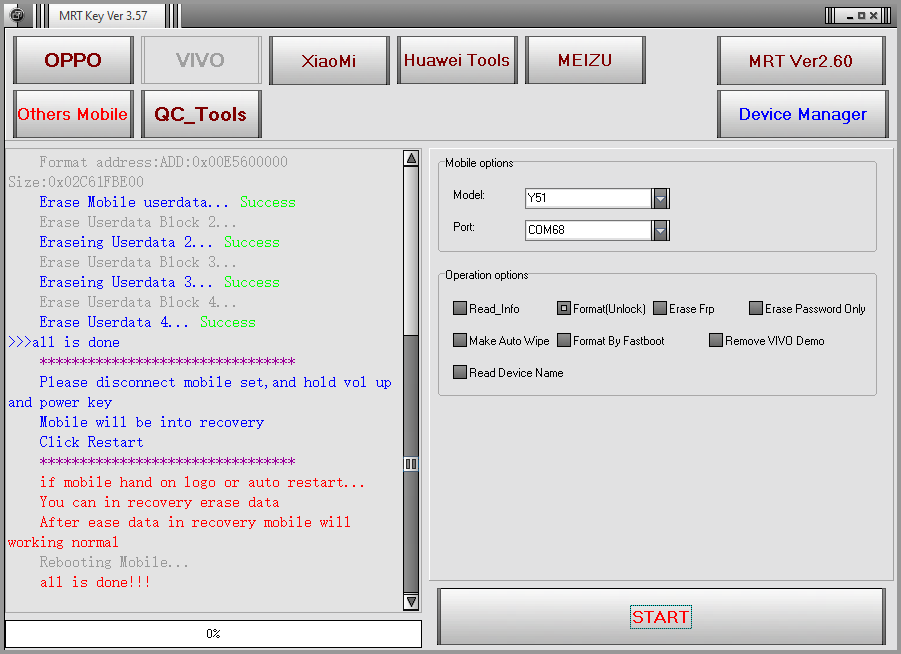Open Huawei Tools section
901x654 pixels.
point(457,60)
